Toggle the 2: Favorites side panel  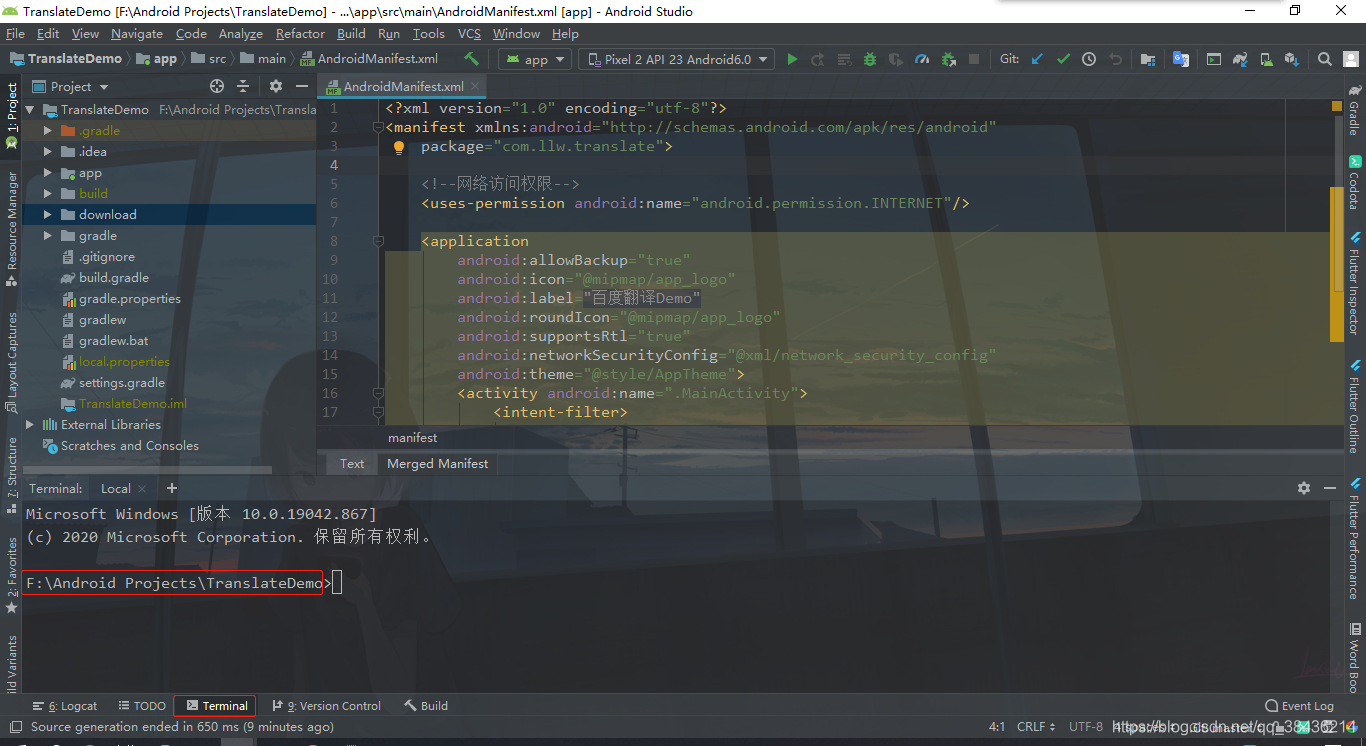click(x=11, y=575)
